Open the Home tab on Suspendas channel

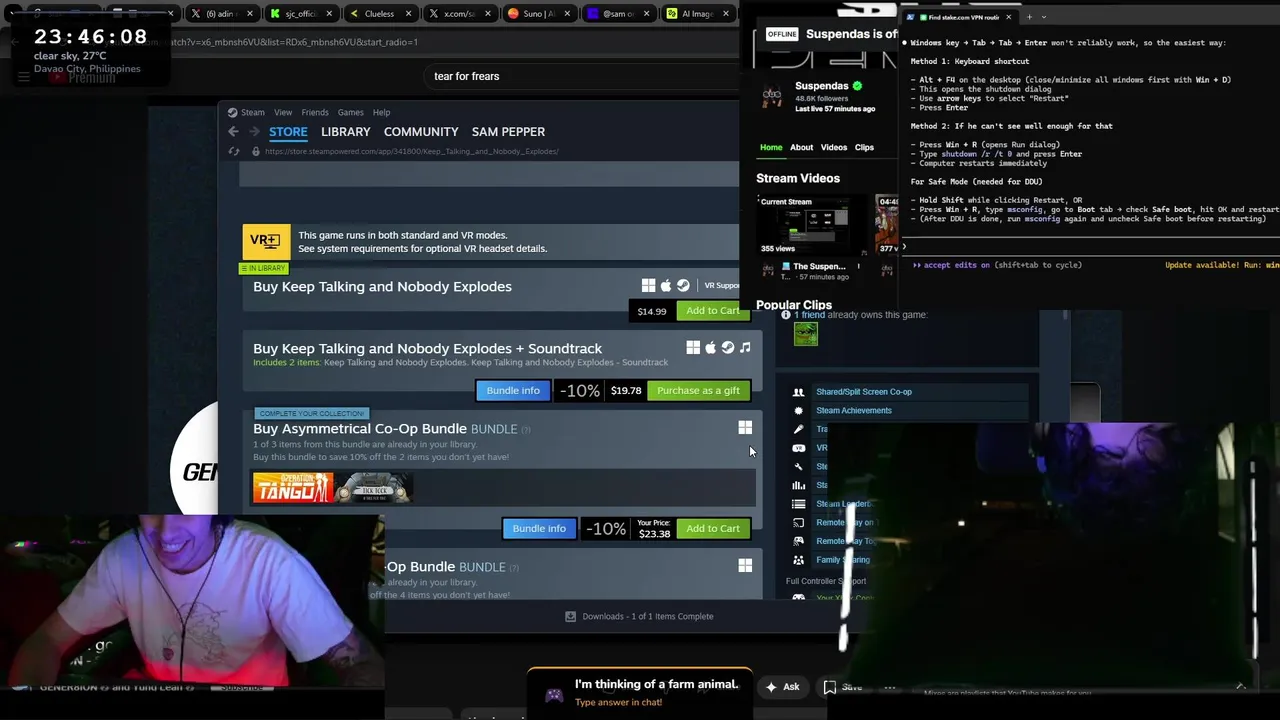[x=771, y=148]
